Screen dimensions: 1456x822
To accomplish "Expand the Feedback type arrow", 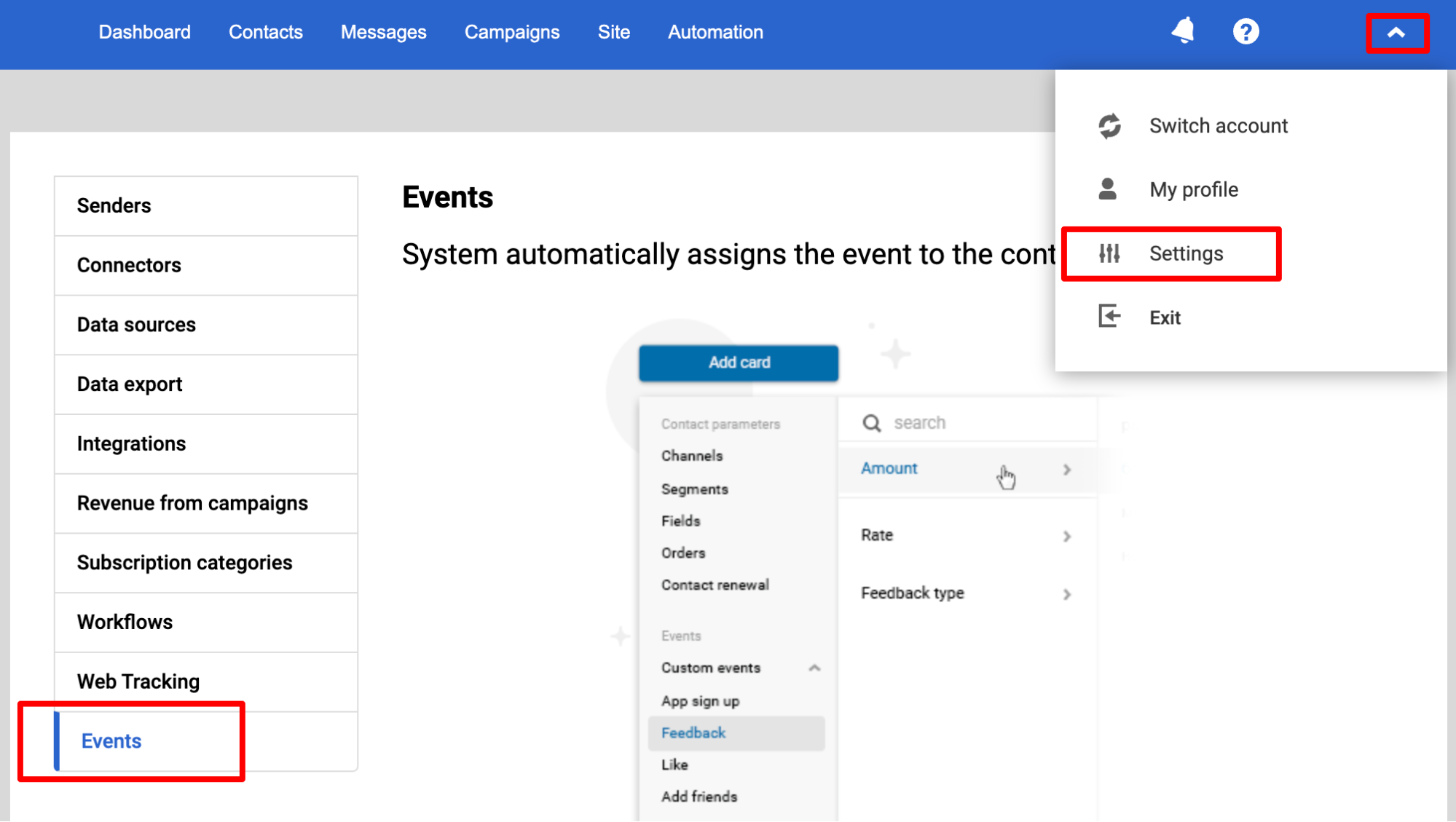I will 1066,594.
